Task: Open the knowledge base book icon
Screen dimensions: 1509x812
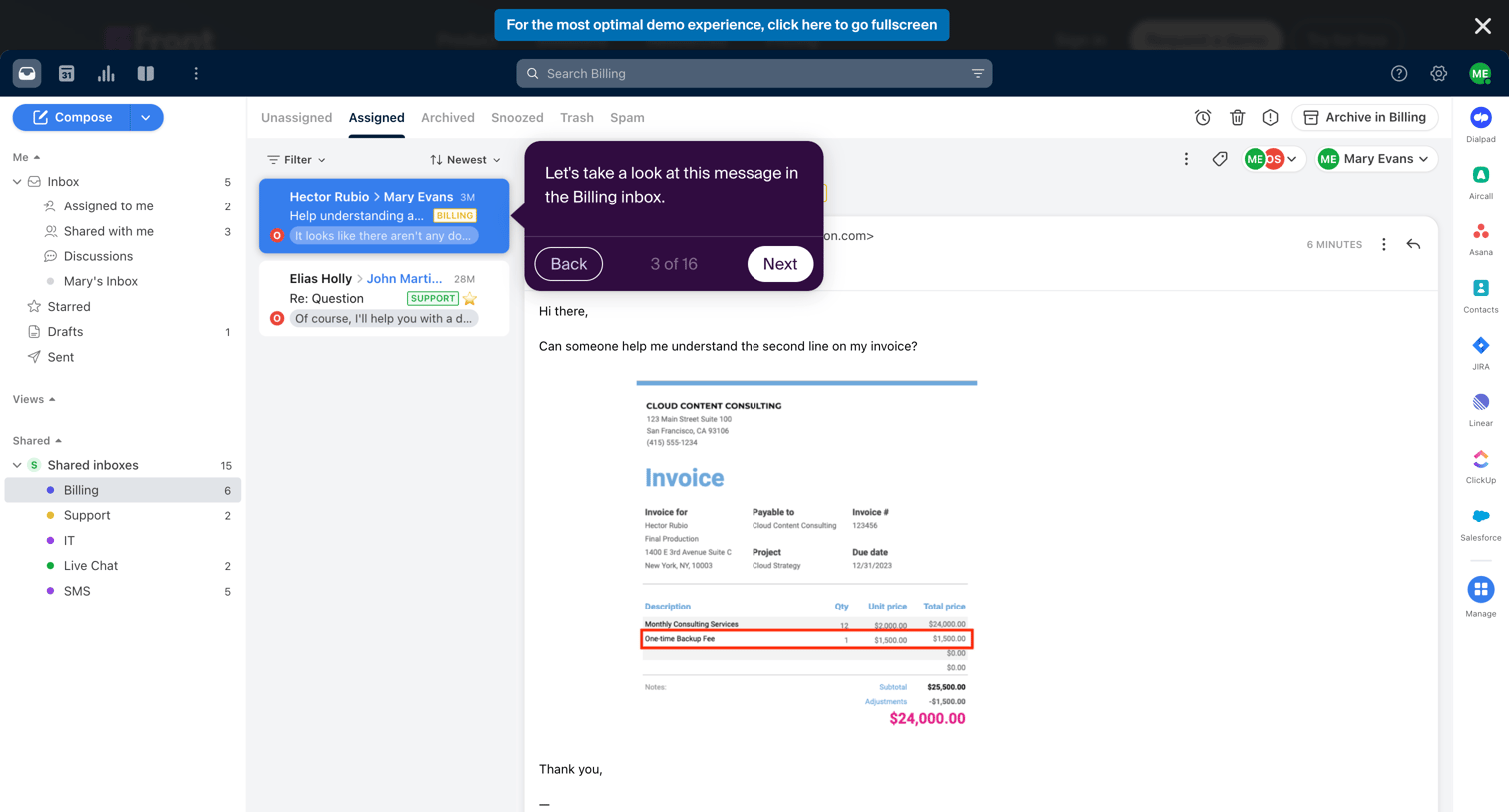Action: [146, 73]
